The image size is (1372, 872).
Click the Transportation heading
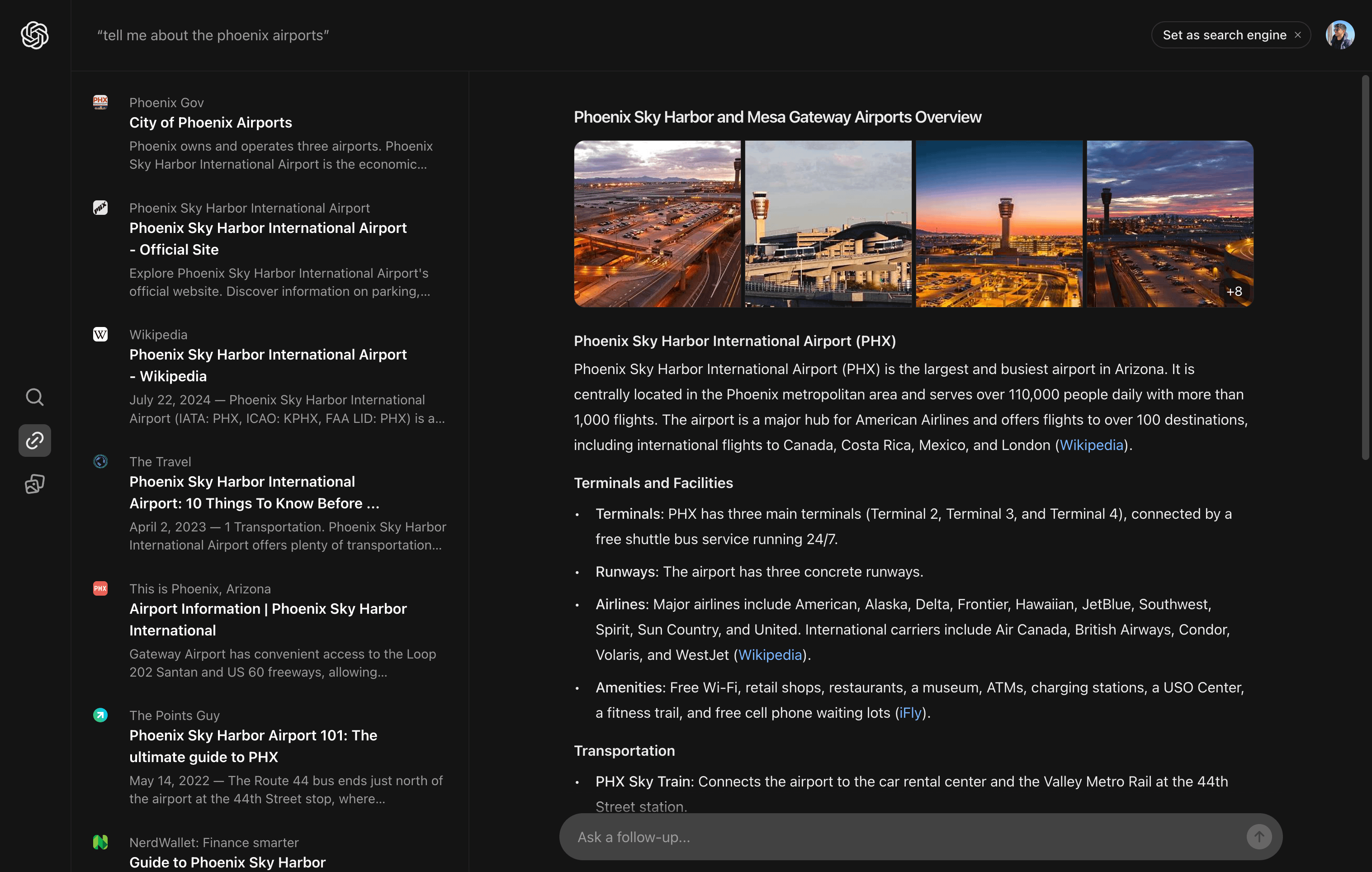click(624, 751)
